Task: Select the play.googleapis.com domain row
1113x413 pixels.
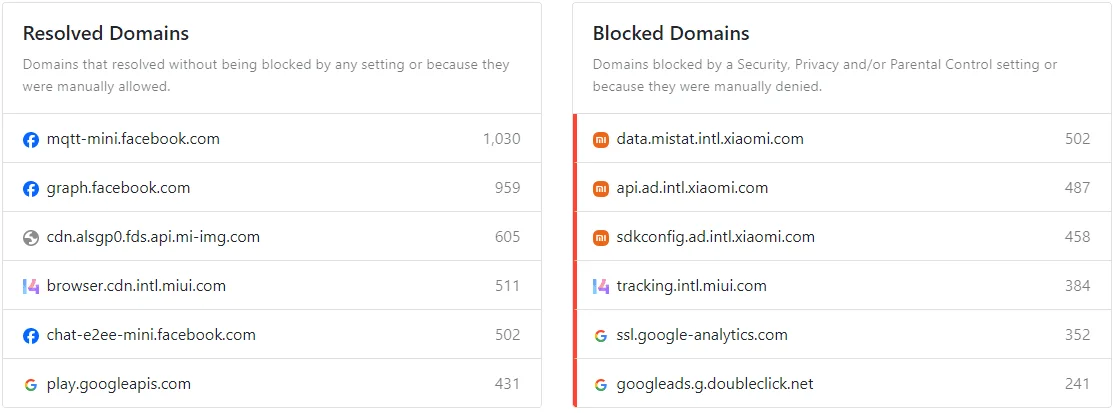Action: (272, 383)
